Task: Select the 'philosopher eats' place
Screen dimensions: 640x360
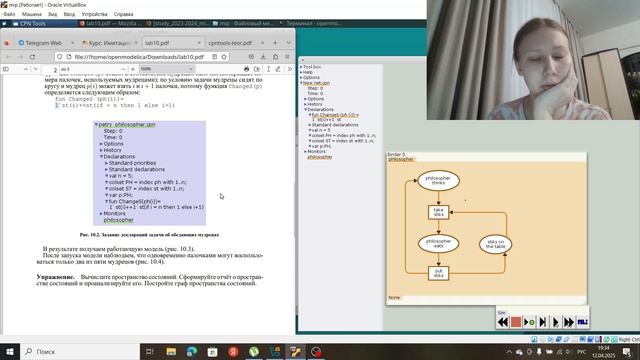Action: (x=438, y=244)
